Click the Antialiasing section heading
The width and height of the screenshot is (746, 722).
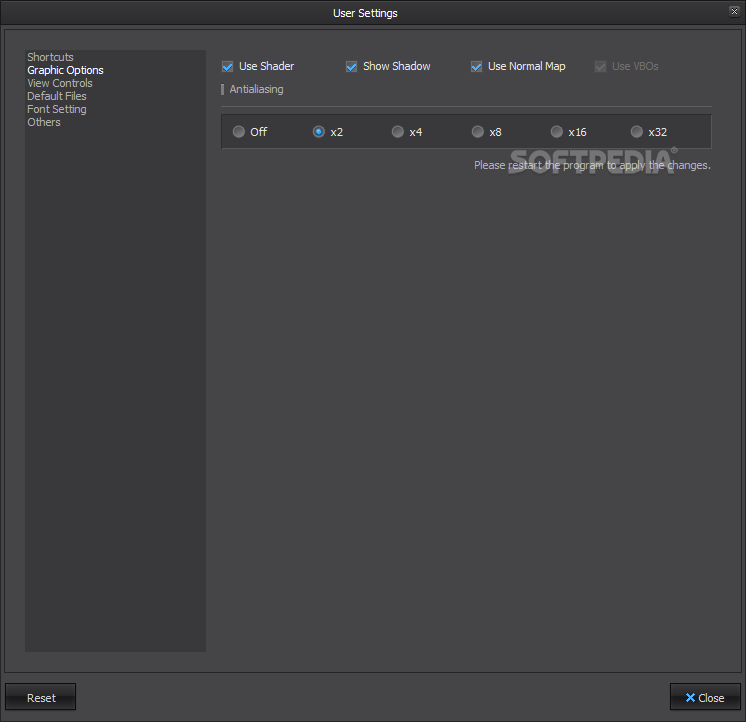[256, 89]
